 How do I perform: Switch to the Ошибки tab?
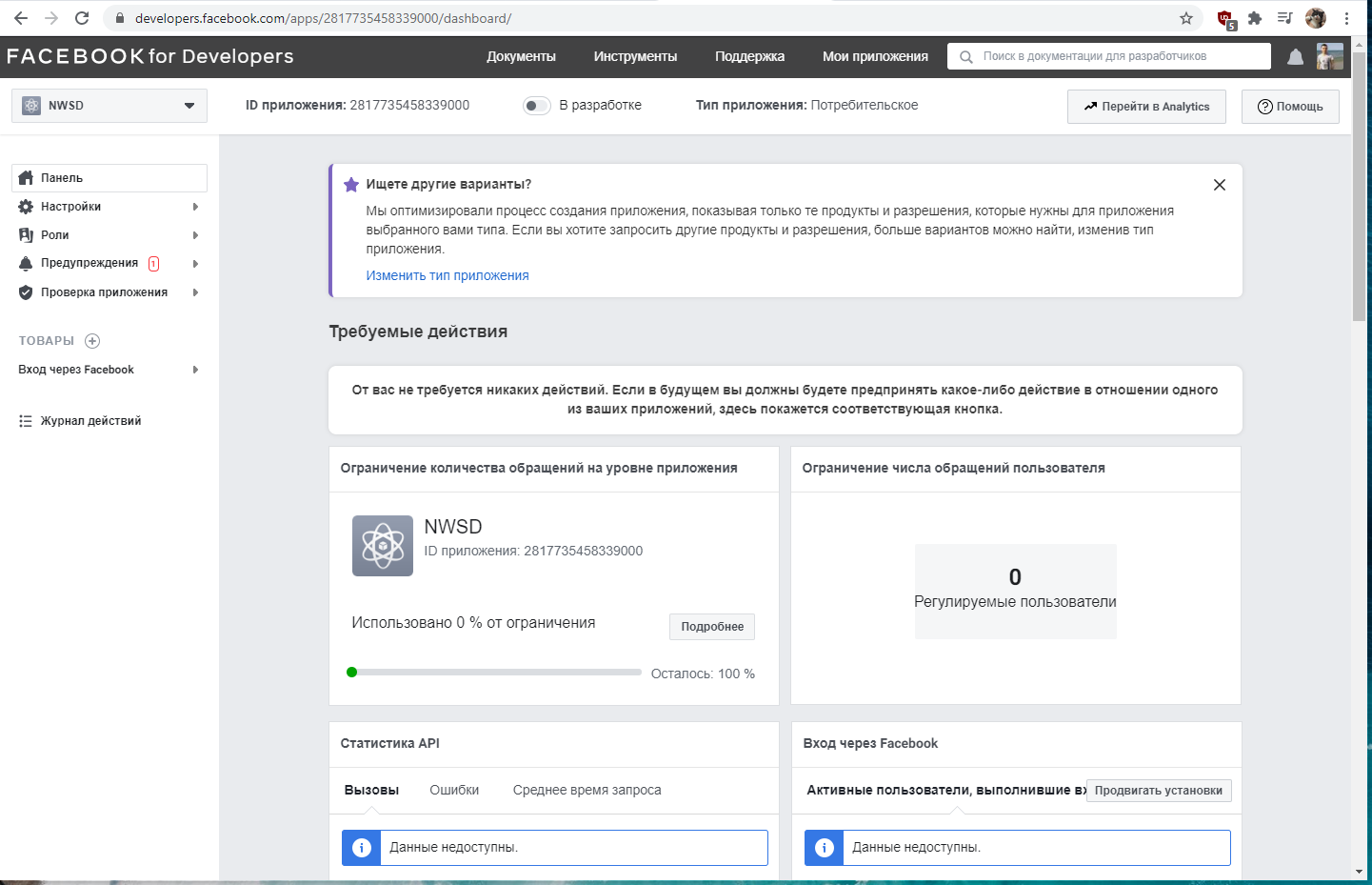pyautogui.click(x=454, y=791)
